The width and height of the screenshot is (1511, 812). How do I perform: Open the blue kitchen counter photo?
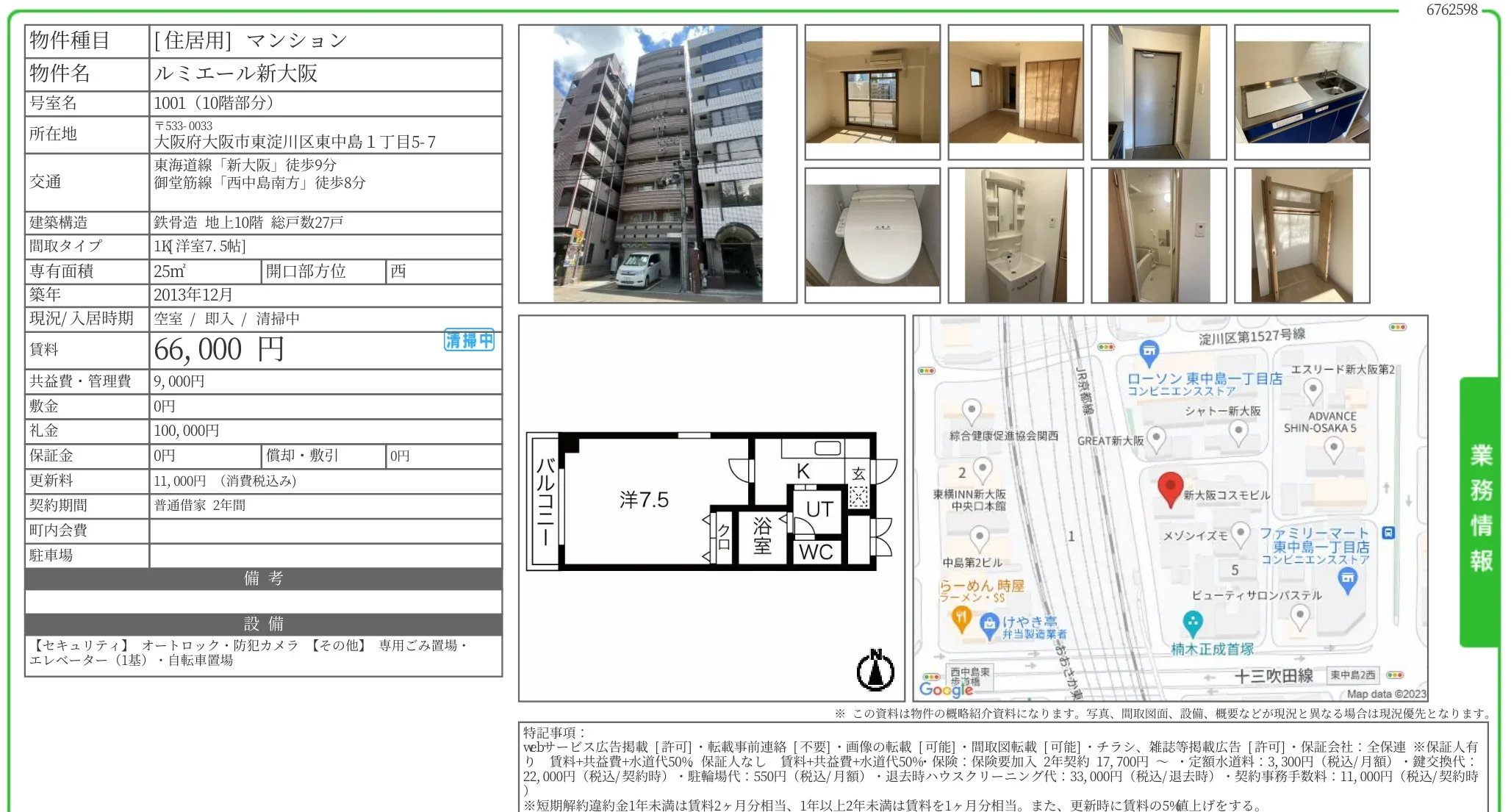pos(1302,92)
